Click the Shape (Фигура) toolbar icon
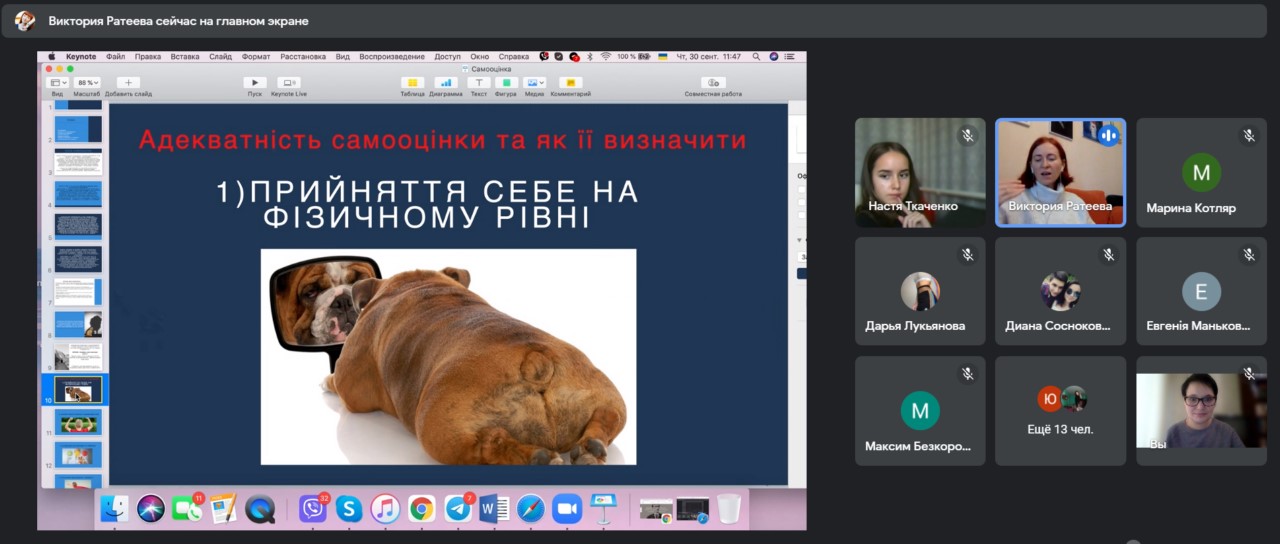1280x544 pixels. (x=505, y=83)
